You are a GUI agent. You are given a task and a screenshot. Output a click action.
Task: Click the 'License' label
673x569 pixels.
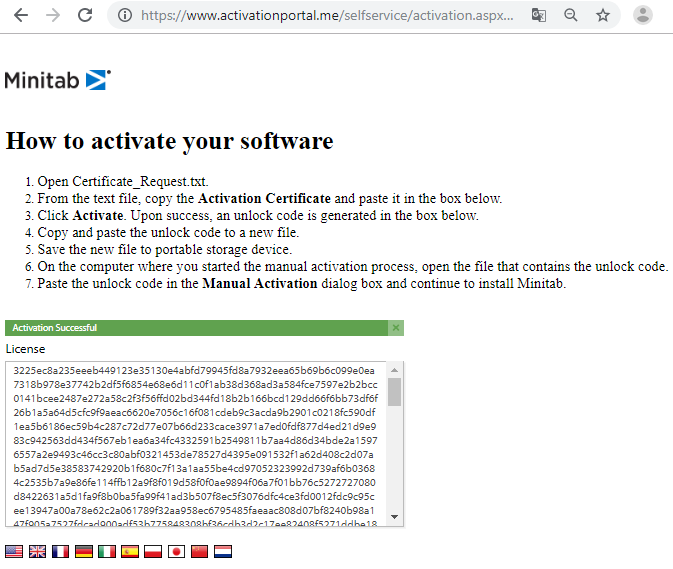tap(25, 349)
